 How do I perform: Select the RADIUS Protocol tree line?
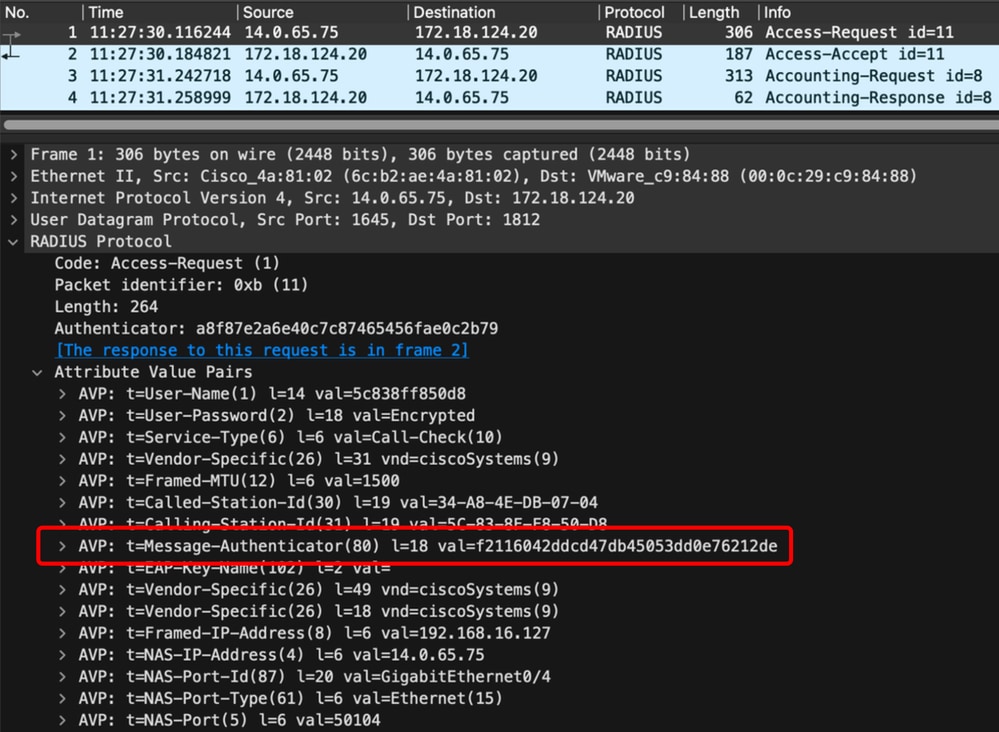point(101,241)
